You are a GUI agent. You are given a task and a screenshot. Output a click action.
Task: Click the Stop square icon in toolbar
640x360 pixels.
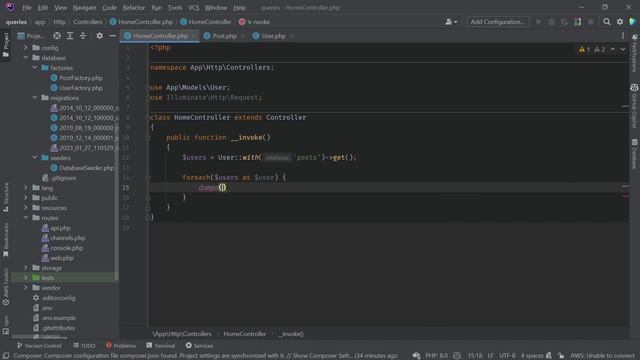pos(590,22)
